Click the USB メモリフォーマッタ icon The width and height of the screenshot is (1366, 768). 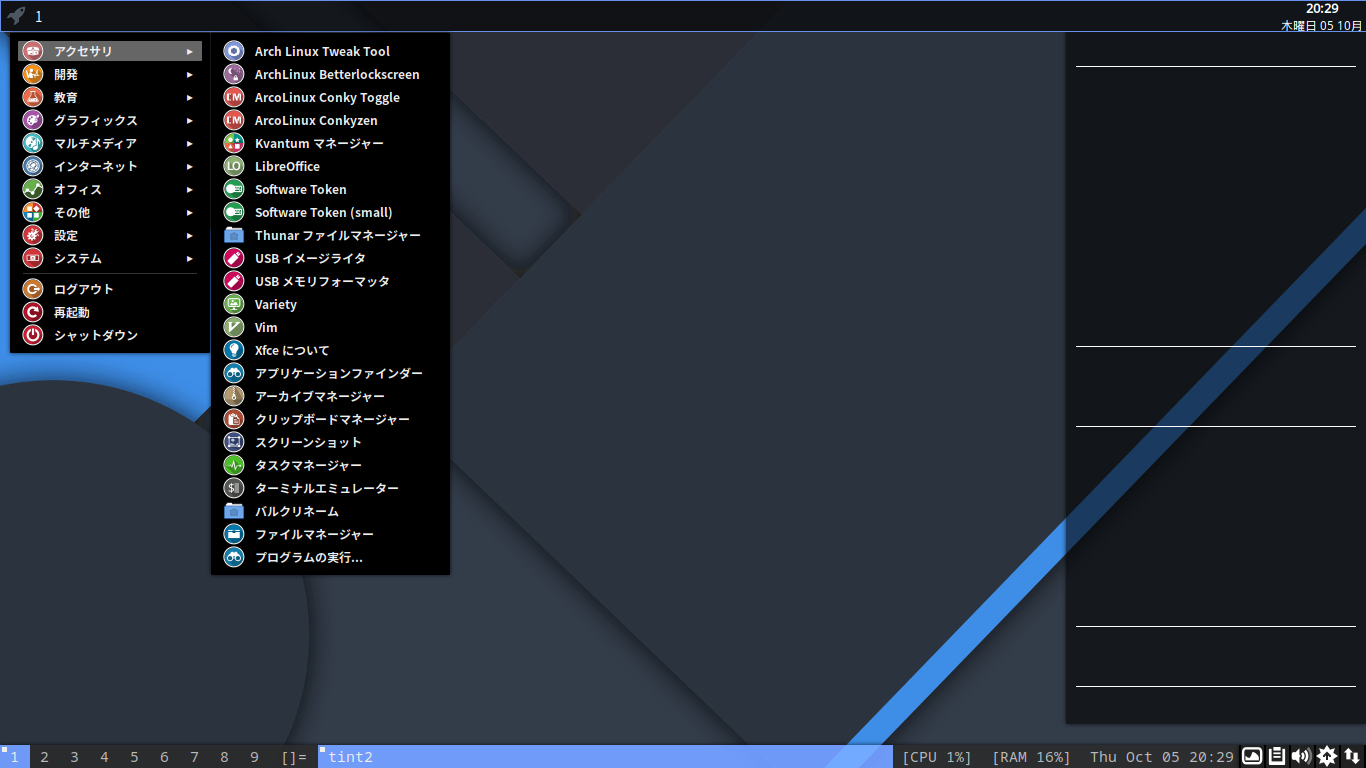click(234, 281)
